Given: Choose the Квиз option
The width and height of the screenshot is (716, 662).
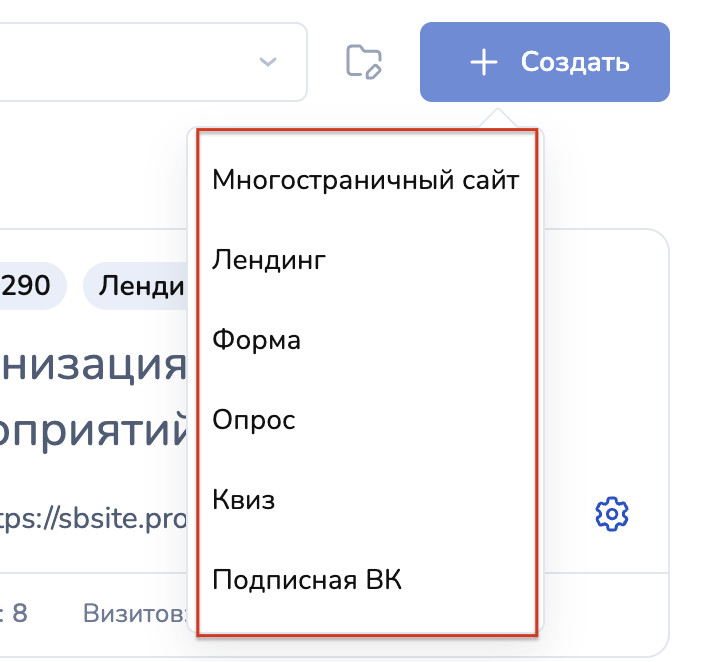Looking at the screenshot, I should click(244, 500).
